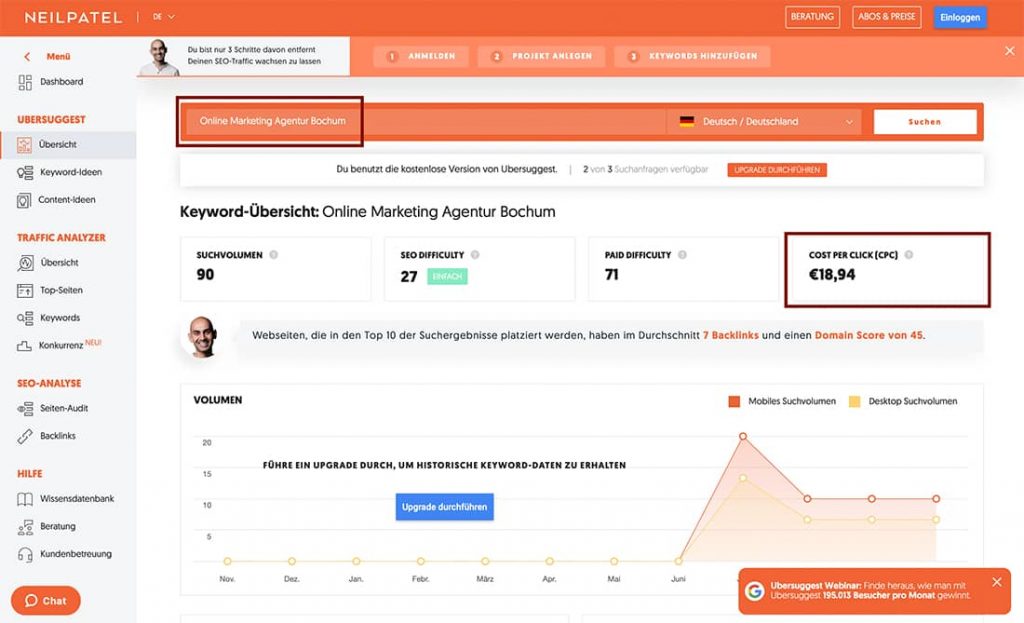
Task: Click Traffic Analyzer Übersicht icon
Action: 25,263
